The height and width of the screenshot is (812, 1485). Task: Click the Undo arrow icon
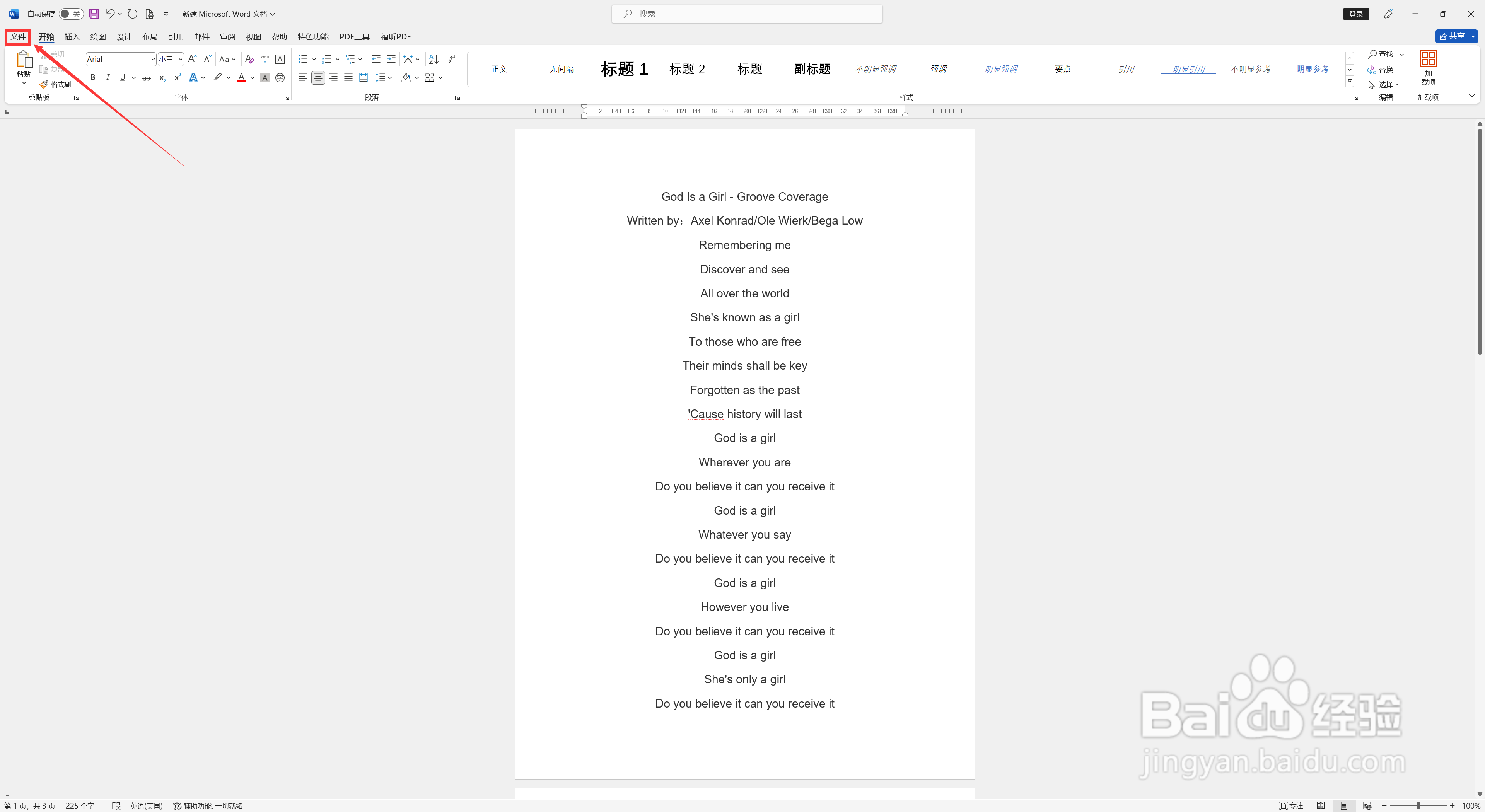tap(110, 14)
